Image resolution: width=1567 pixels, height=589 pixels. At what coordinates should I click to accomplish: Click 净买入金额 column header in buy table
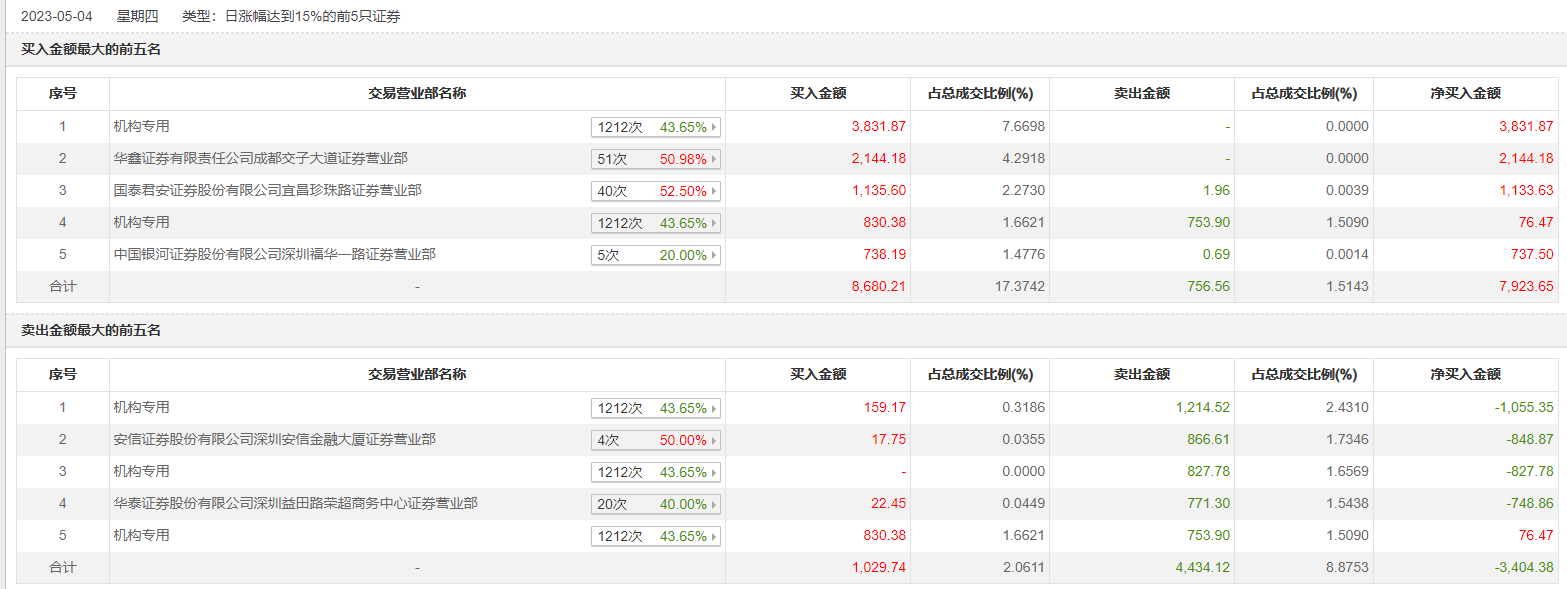(1465, 94)
